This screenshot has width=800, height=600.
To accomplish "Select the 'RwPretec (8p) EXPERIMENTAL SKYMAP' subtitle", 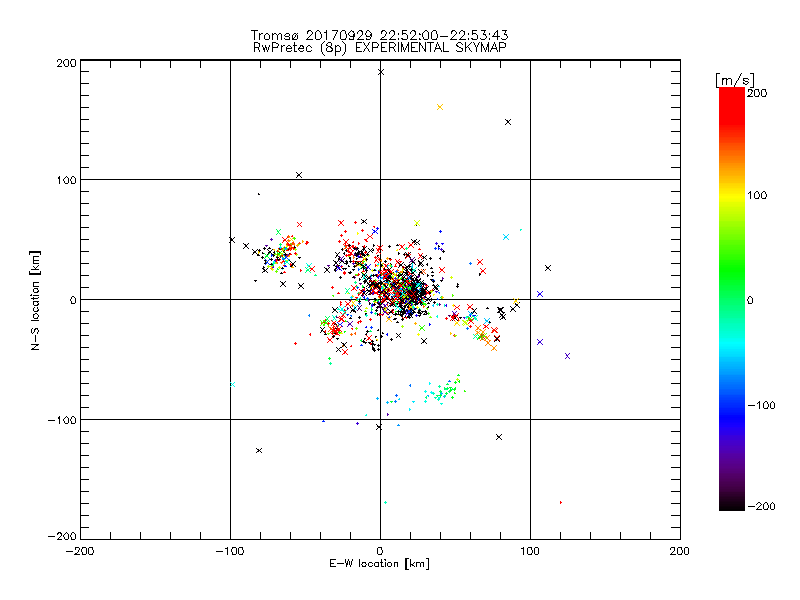I will click(380, 47).
